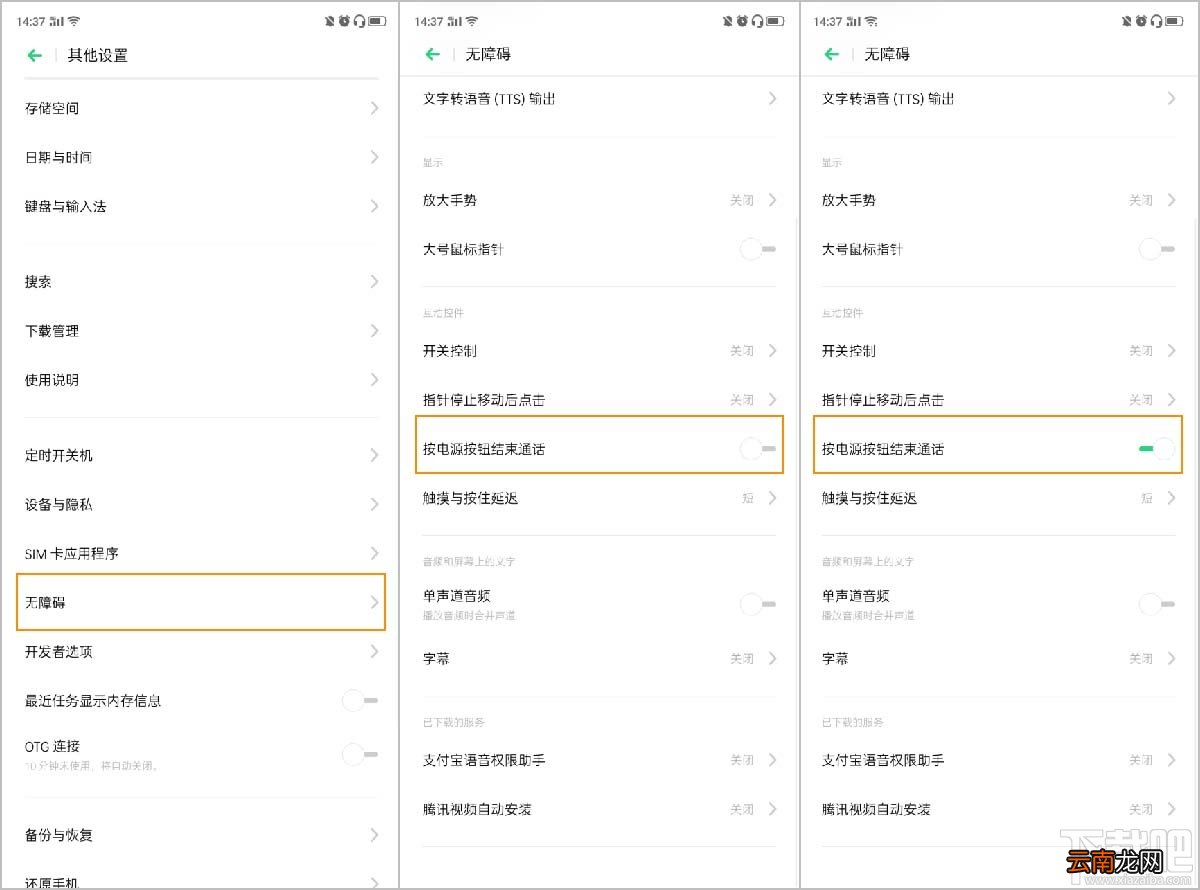The image size is (1200, 890).
Task: Enable 大号鼠标指针 on right screen
Action: pos(1157,249)
